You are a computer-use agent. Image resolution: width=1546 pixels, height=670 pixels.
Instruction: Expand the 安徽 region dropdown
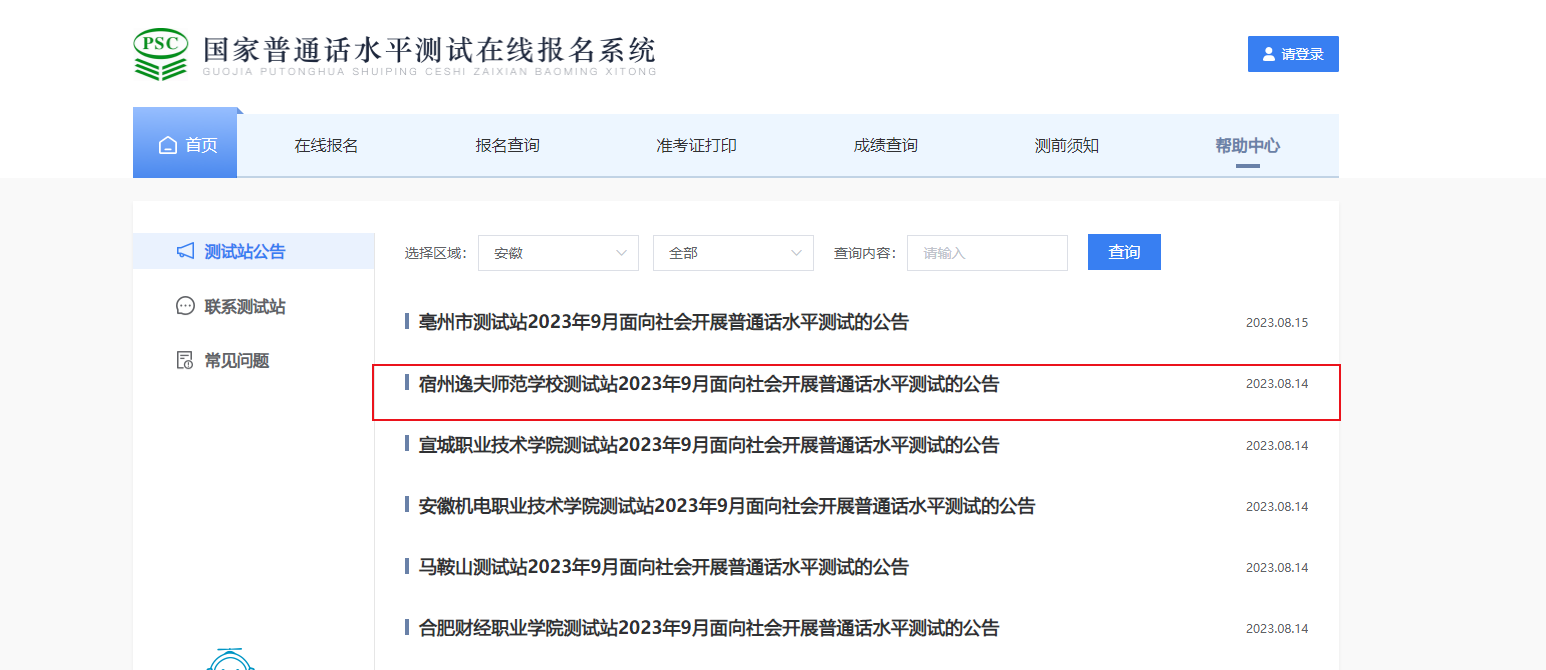pyautogui.click(x=558, y=253)
